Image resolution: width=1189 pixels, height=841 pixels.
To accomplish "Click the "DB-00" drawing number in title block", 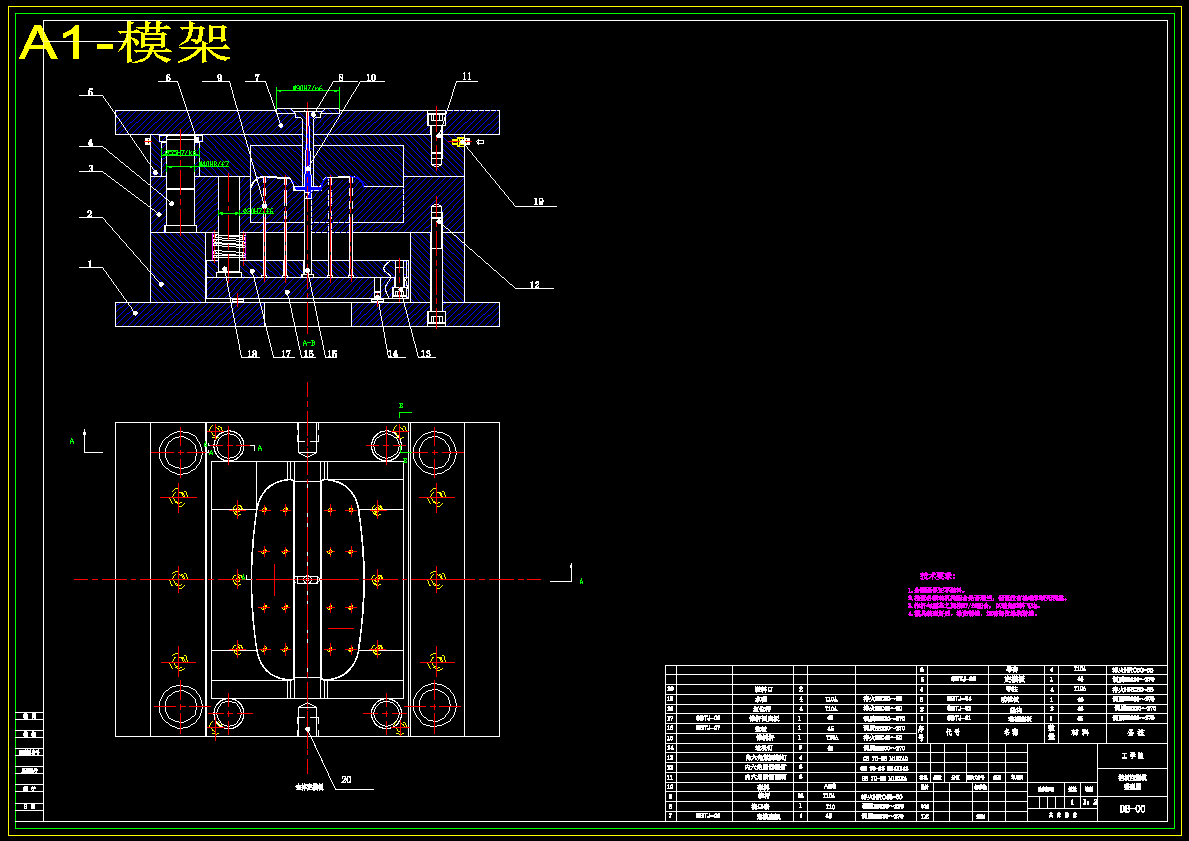I will pos(1132,809).
